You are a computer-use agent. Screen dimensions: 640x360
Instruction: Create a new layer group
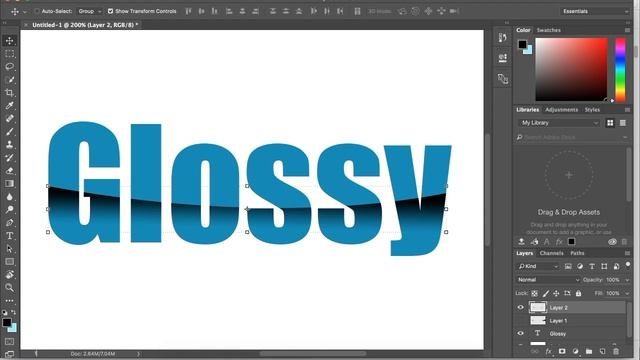pyautogui.click(x=589, y=351)
